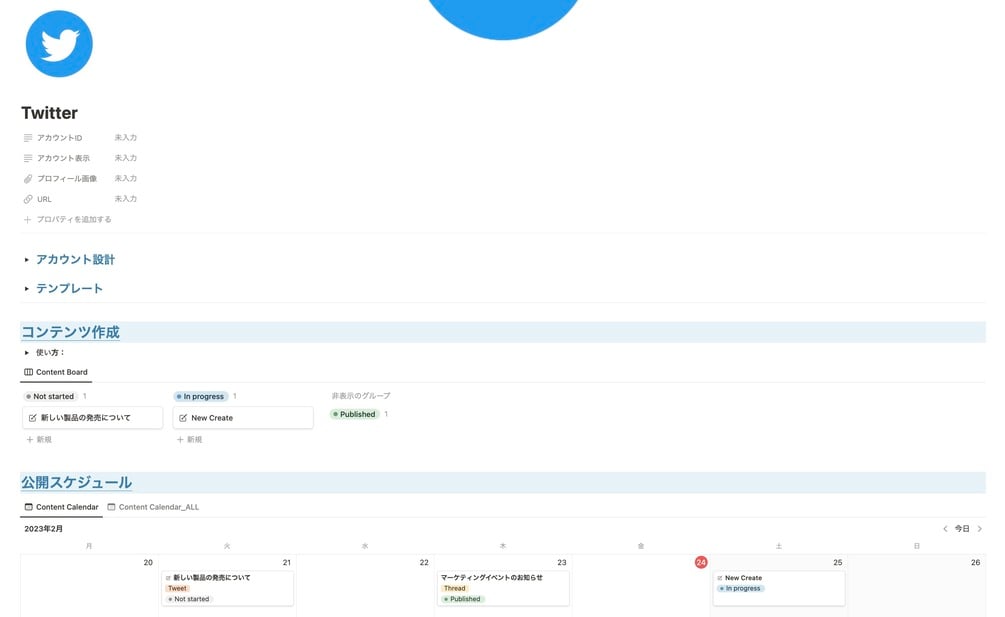1005x617 pixels.
Task: Click the コンテンツ作成 heading
Action: click(71, 332)
